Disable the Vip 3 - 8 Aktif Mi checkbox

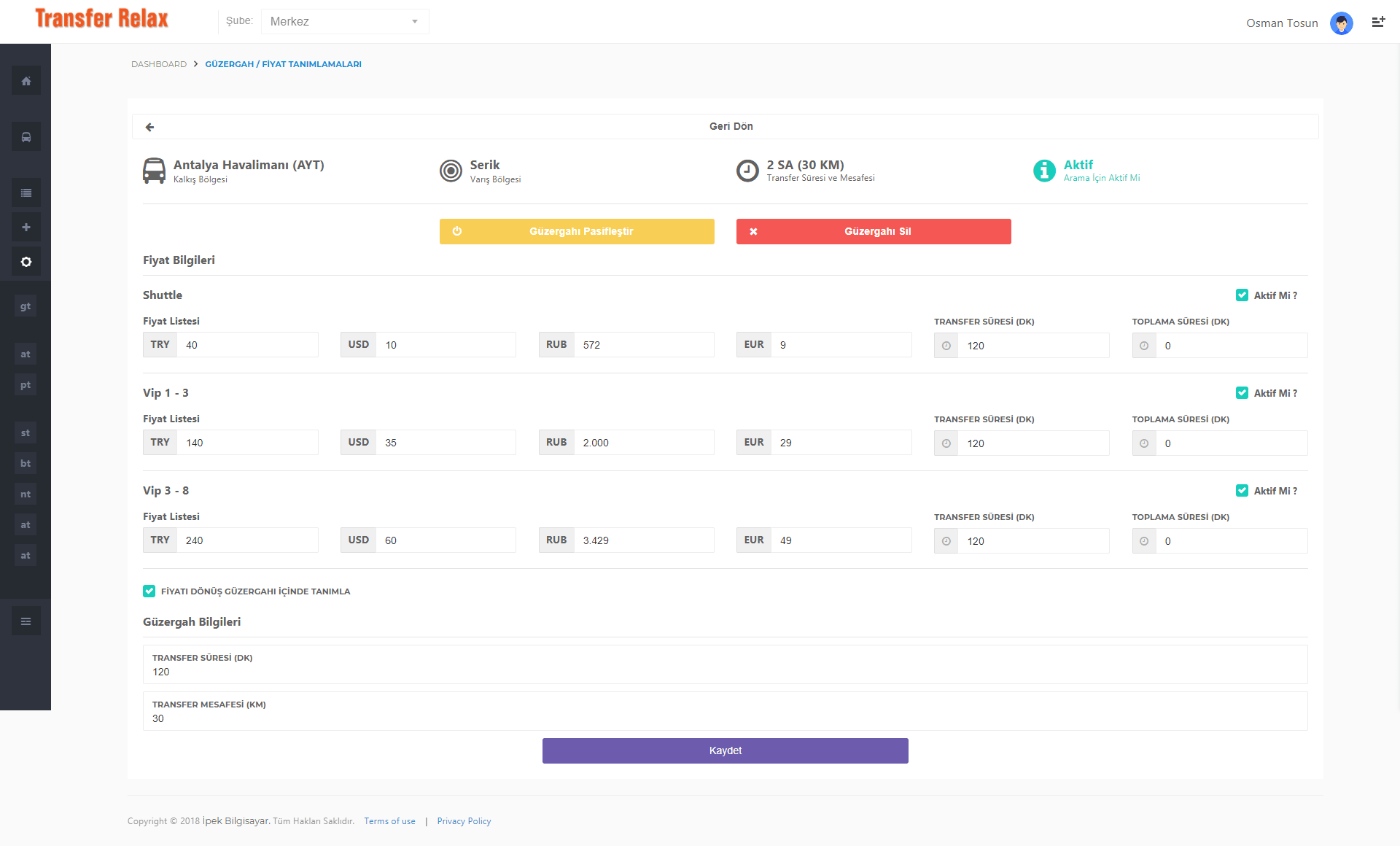pyautogui.click(x=1242, y=491)
